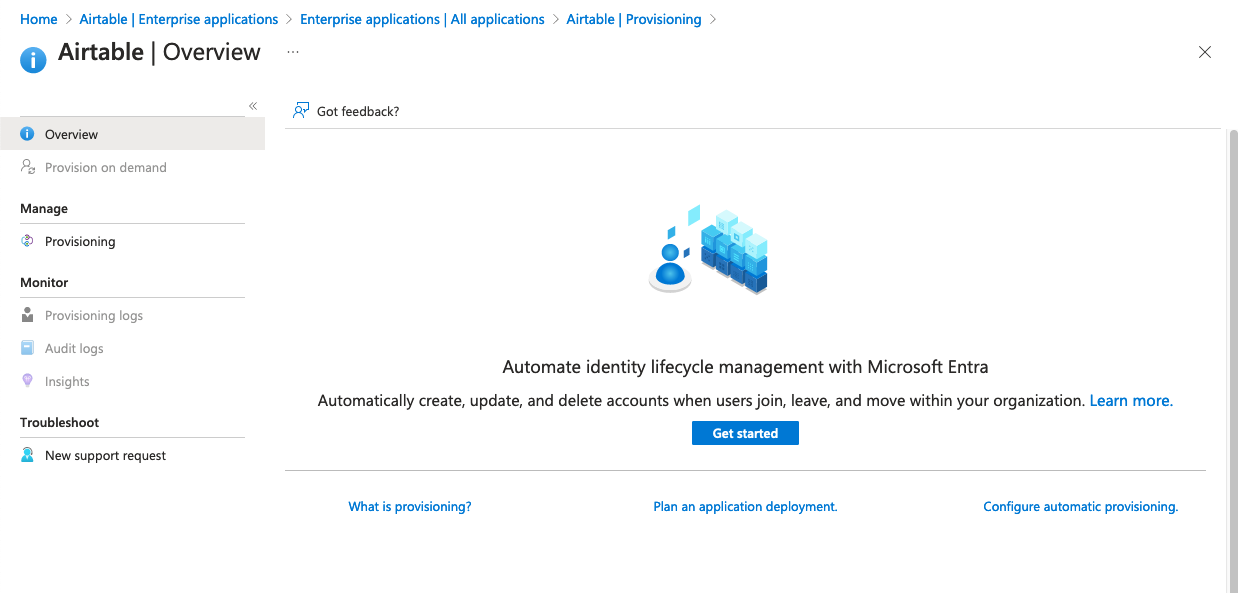The image size is (1238, 593).
Task: Click the vertical scrollbar on the right
Action: [1232, 360]
